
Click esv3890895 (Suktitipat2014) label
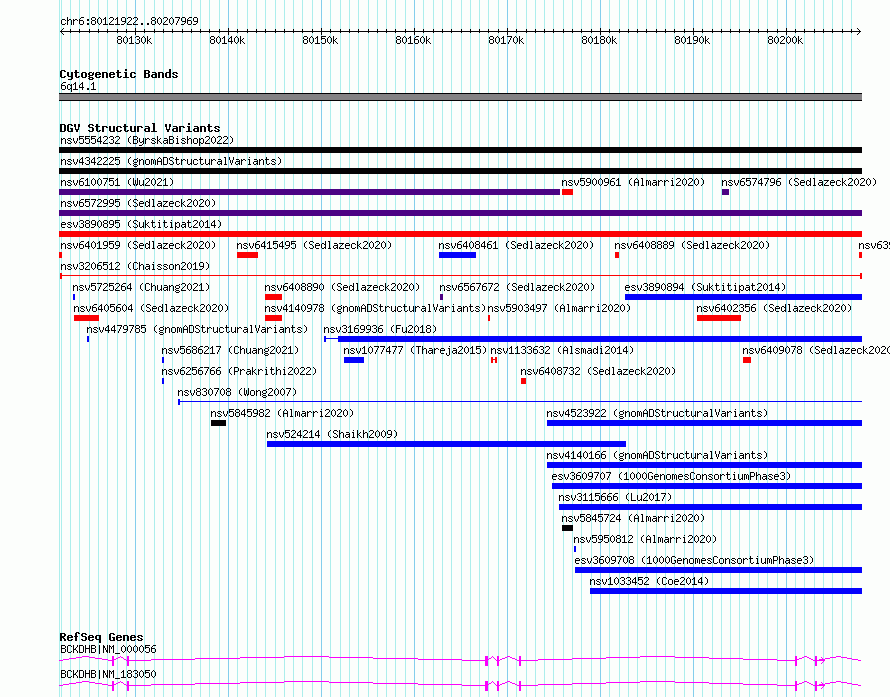(141, 224)
